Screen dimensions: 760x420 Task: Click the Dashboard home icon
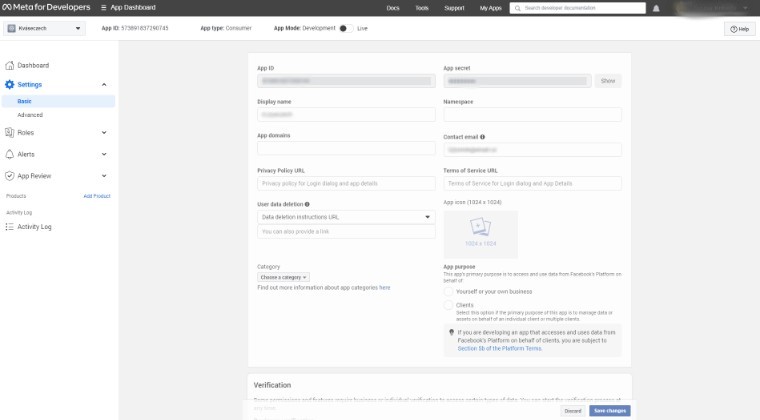point(9,65)
